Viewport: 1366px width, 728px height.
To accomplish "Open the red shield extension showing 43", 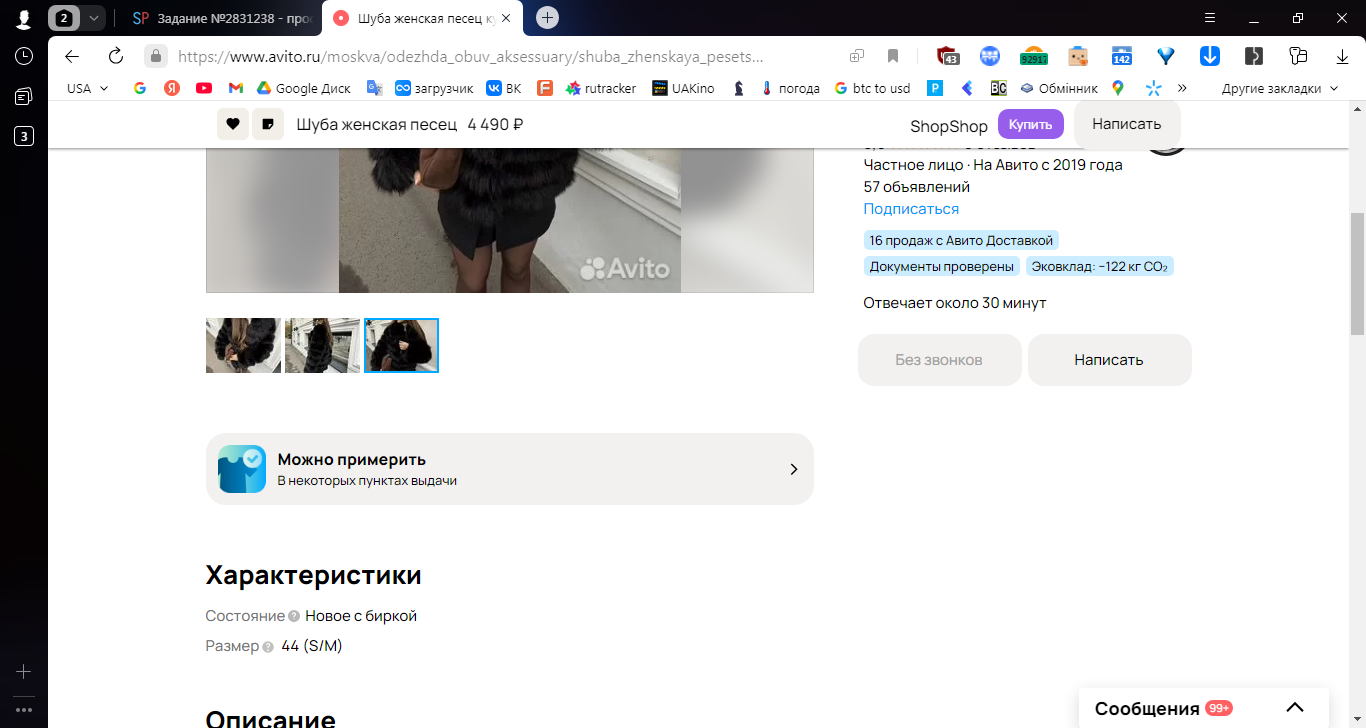I will 949,56.
